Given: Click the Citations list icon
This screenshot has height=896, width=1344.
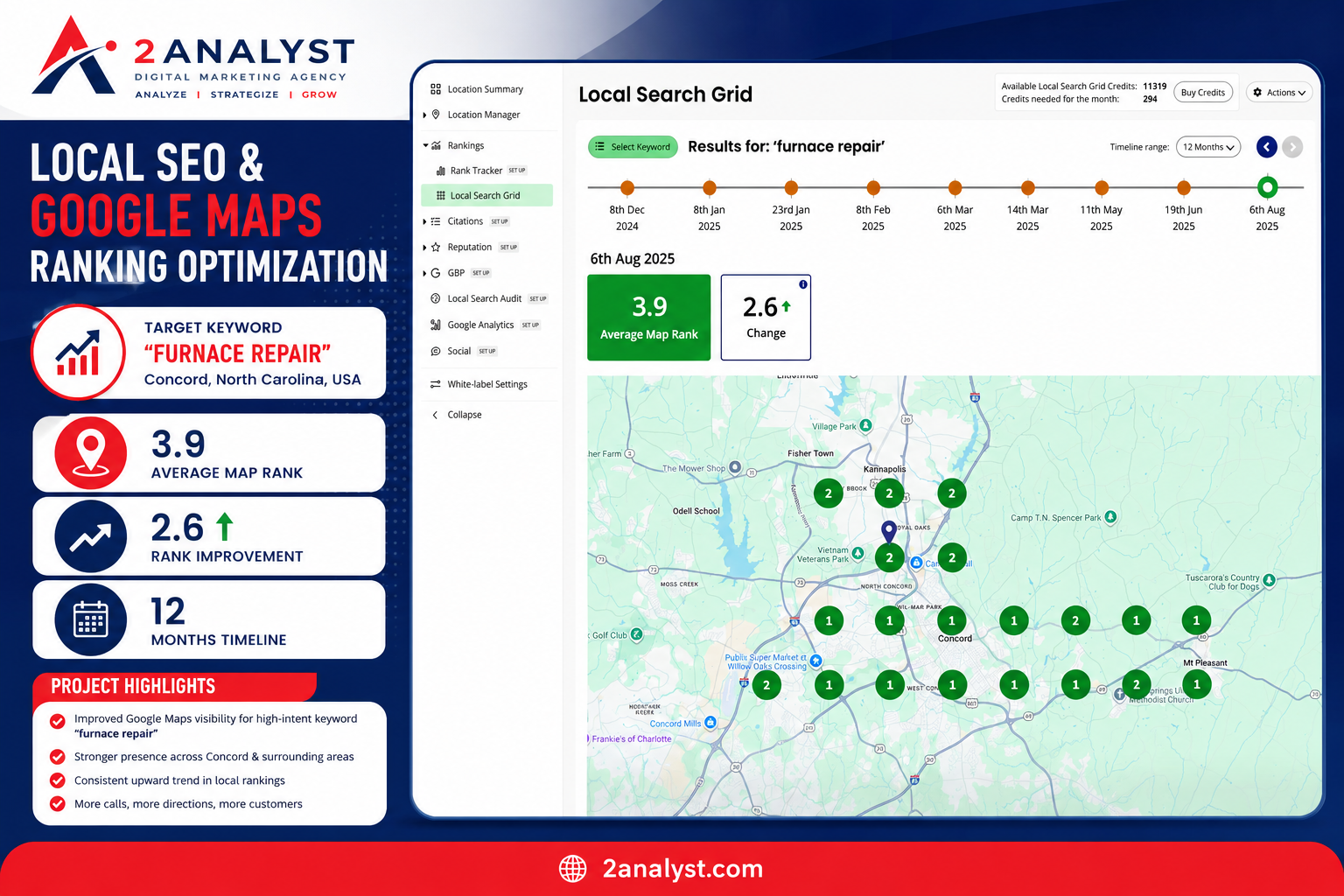Looking at the screenshot, I should pyautogui.click(x=436, y=221).
